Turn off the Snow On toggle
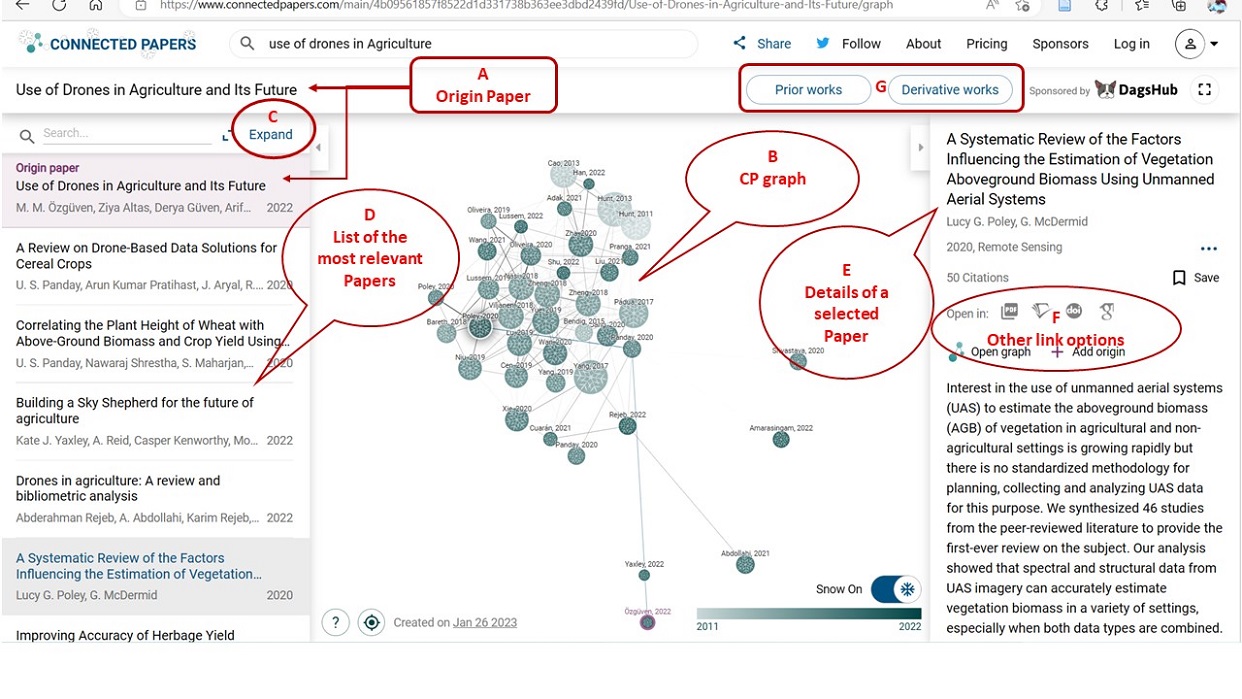This screenshot has height=699, width=1242. [x=895, y=589]
